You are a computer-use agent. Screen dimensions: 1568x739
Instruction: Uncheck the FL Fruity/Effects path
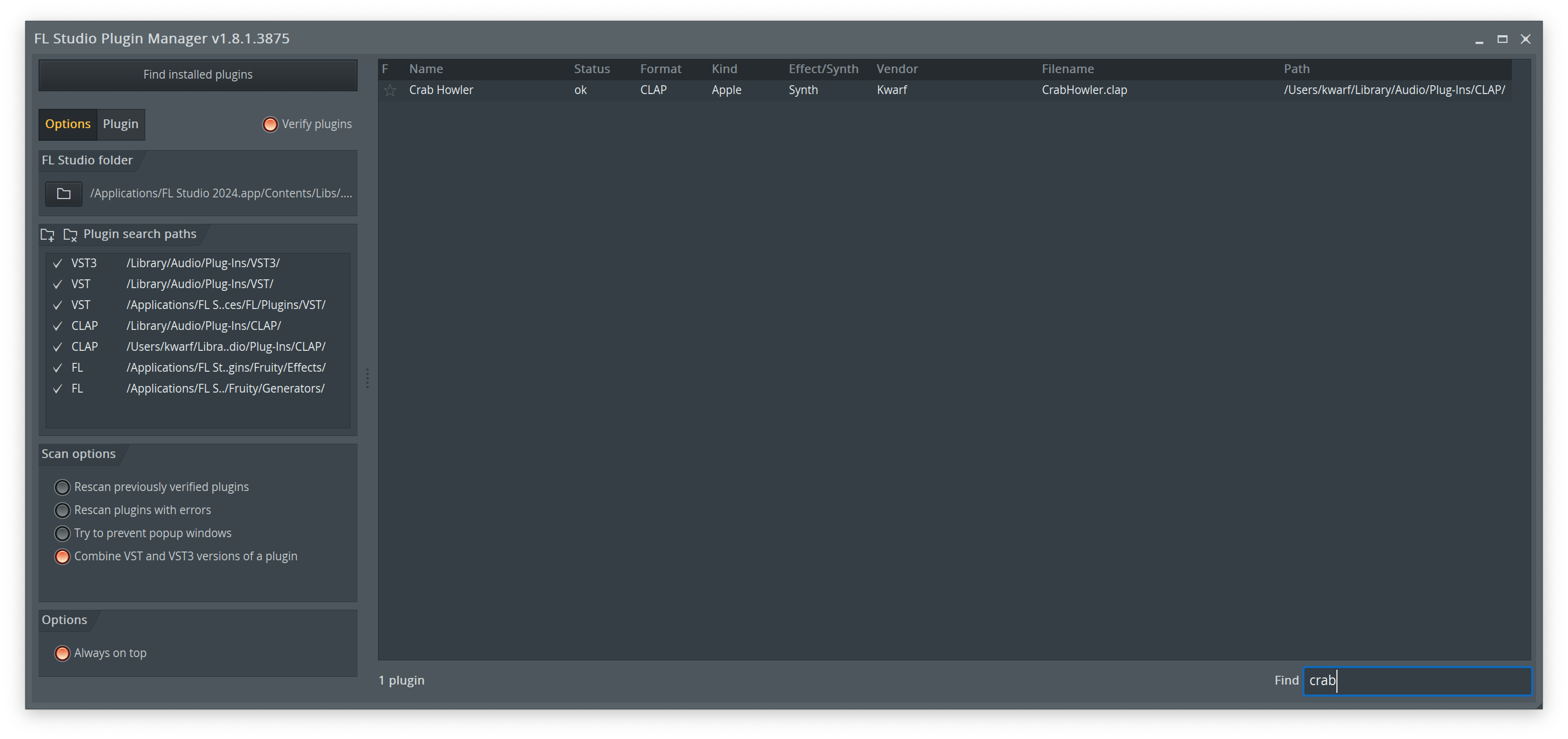point(57,368)
